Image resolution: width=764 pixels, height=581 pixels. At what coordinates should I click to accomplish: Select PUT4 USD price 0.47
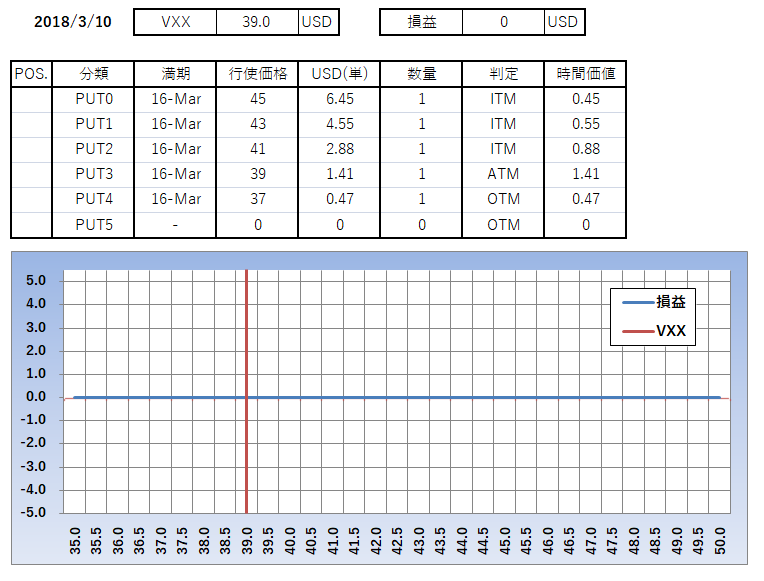coord(339,199)
